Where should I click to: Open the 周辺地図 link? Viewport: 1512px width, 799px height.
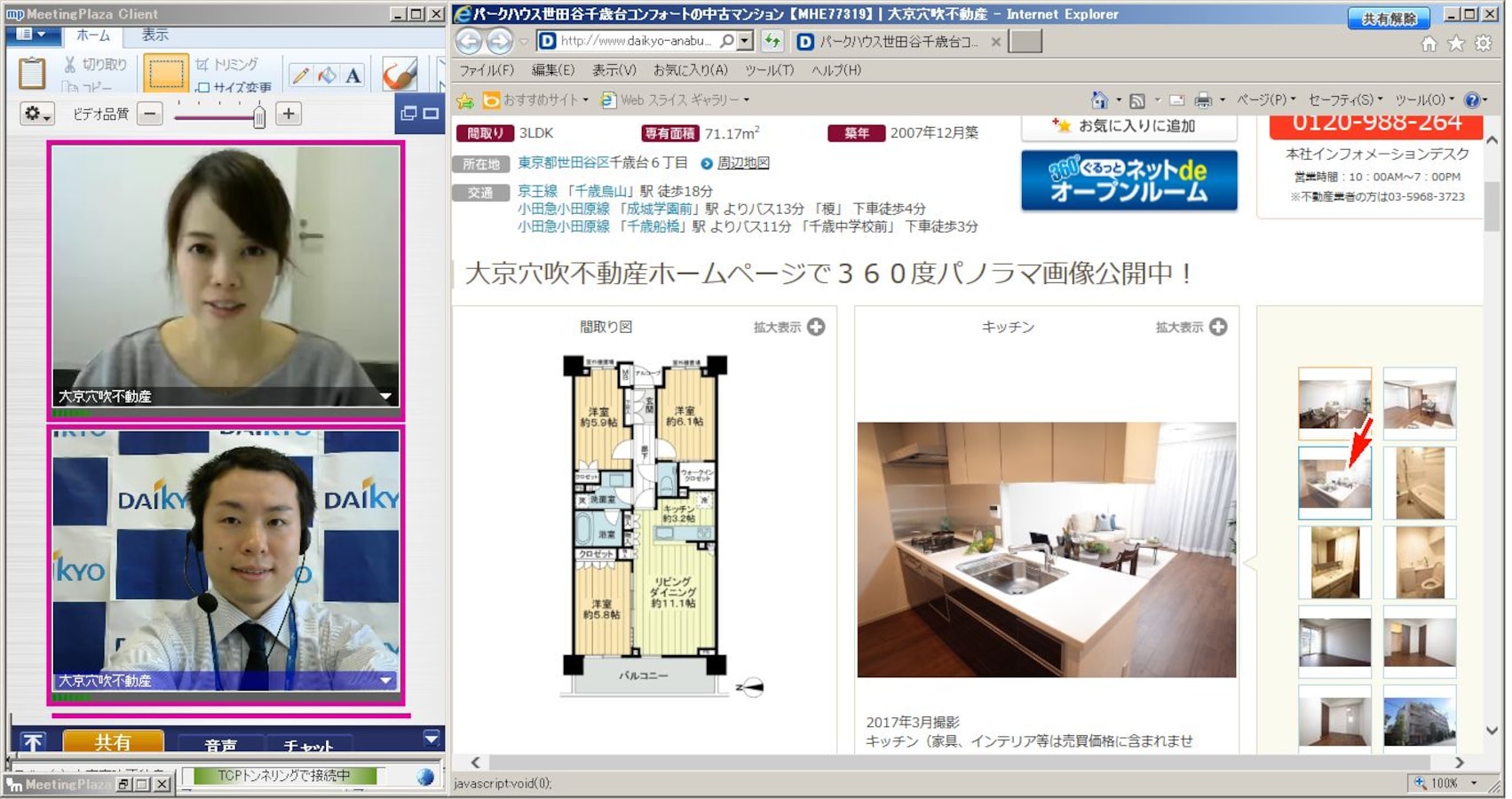click(742, 162)
